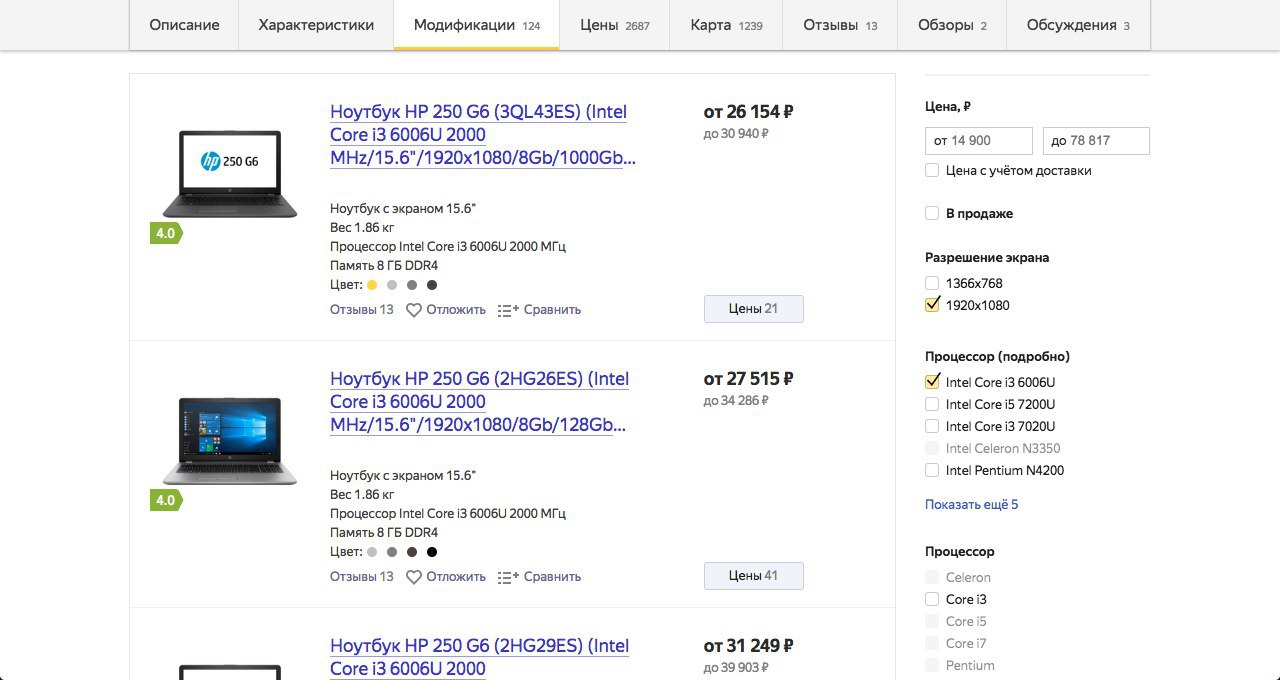1280x680 pixels.
Task: Check the 1366x768 resolution filter
Action: click(x=932, y=284)
